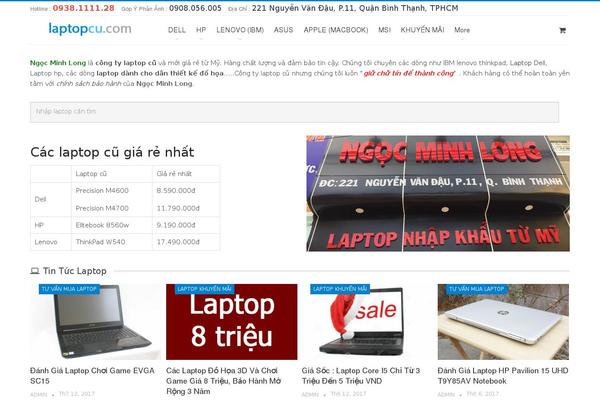Open the LENOVO (IBM) menu
600x400 pixels.
(240, 30)
